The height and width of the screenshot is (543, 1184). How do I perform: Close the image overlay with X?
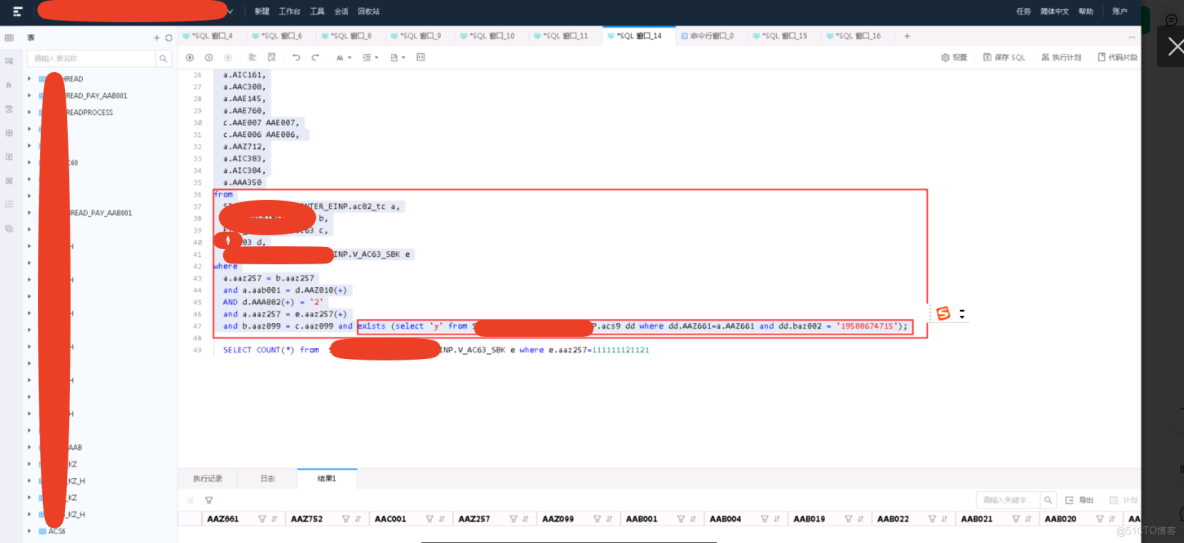[1176, 47]
